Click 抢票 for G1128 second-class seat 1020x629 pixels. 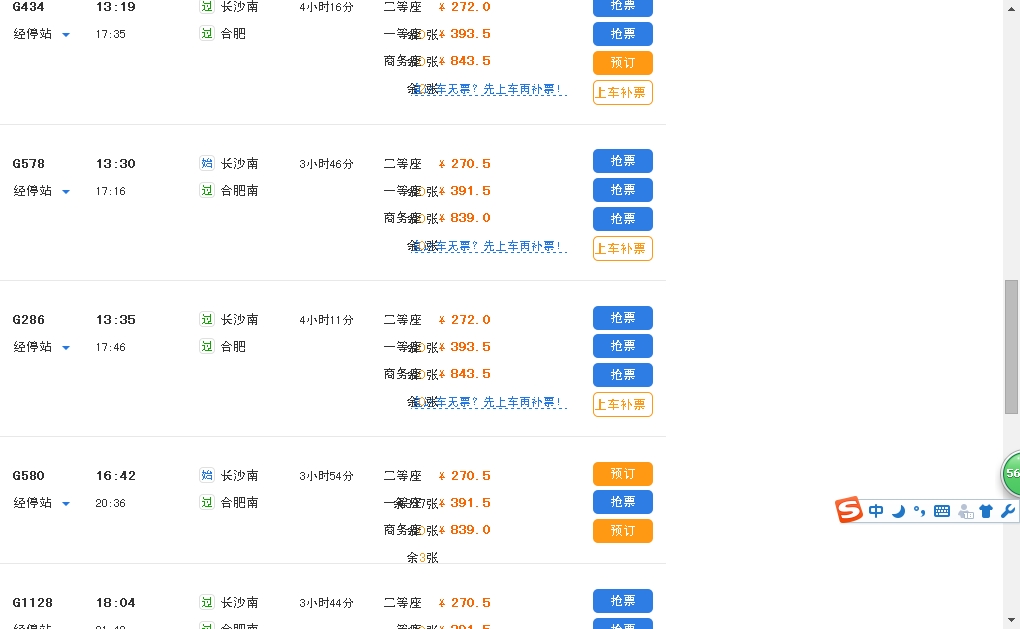pyautogui.click(x=622, y=601)
